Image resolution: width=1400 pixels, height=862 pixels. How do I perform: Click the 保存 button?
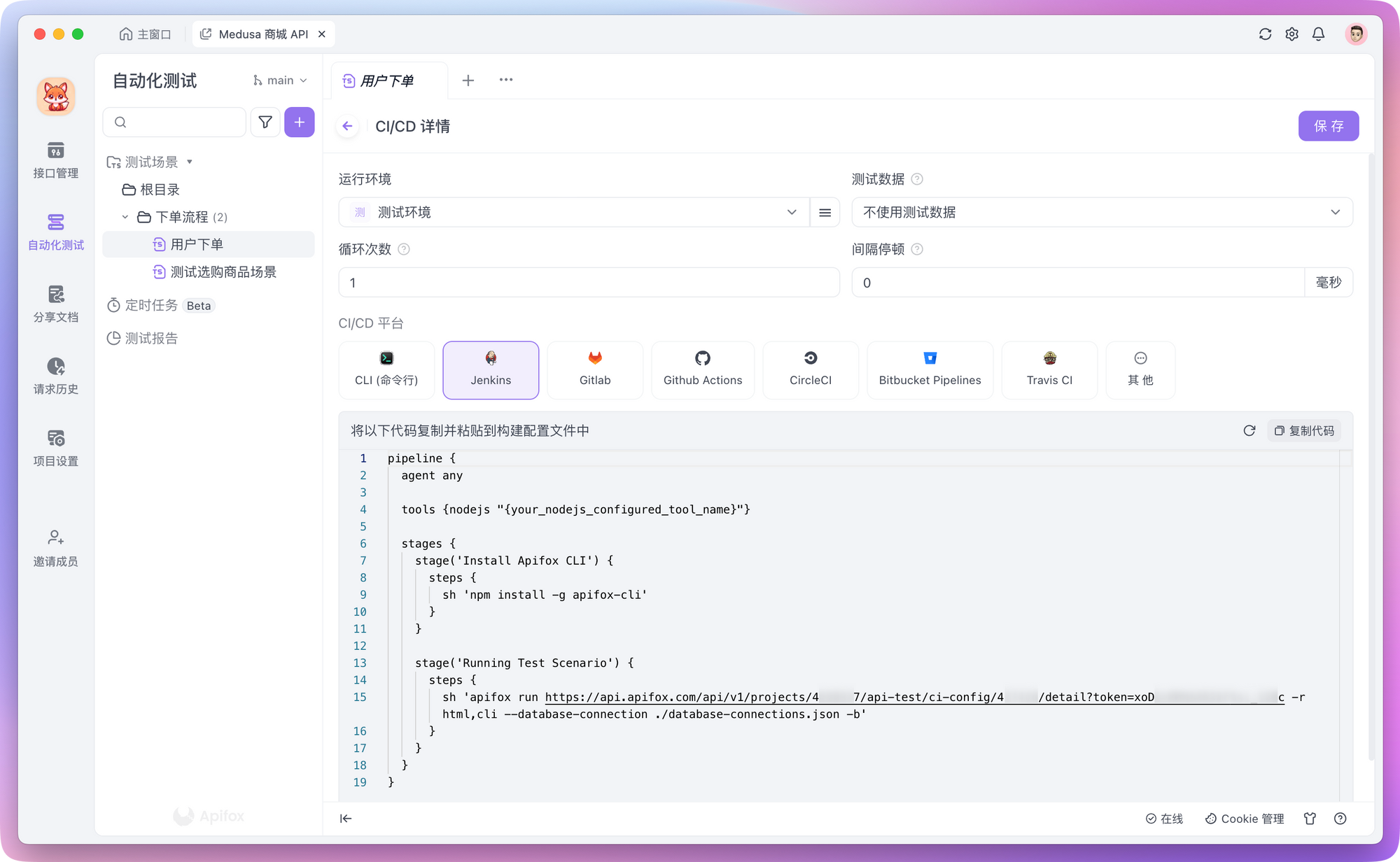click(x=1329, y=126)
